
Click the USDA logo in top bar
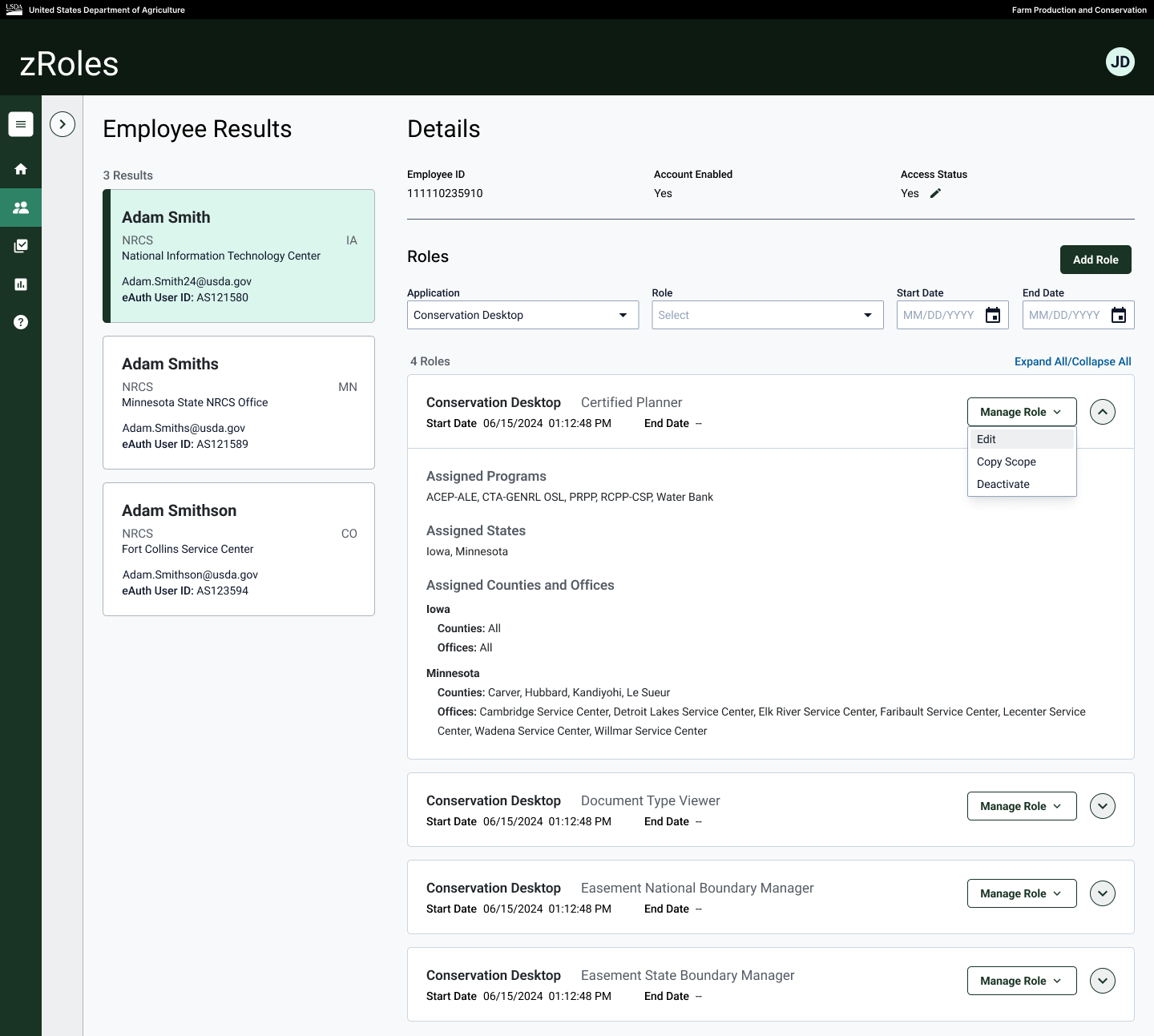[x=14, y=10]
